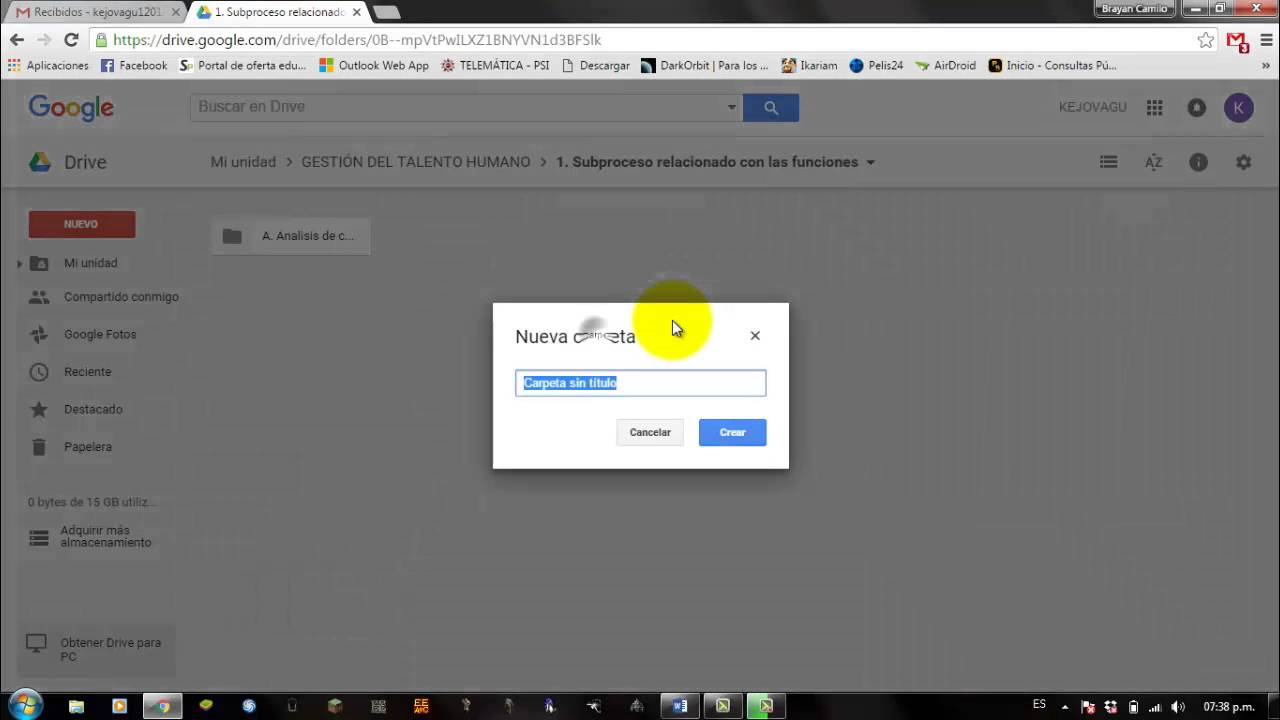Click the blue Drive search button
The image size is (1280, 720).
click(771, 107)
